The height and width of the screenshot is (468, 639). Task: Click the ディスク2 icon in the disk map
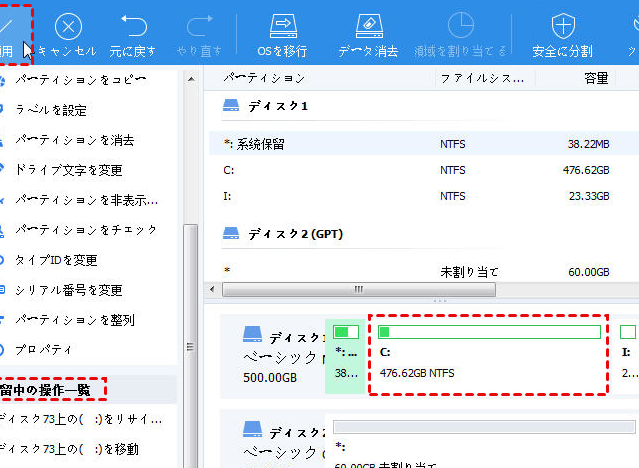[x=252, y=429]
